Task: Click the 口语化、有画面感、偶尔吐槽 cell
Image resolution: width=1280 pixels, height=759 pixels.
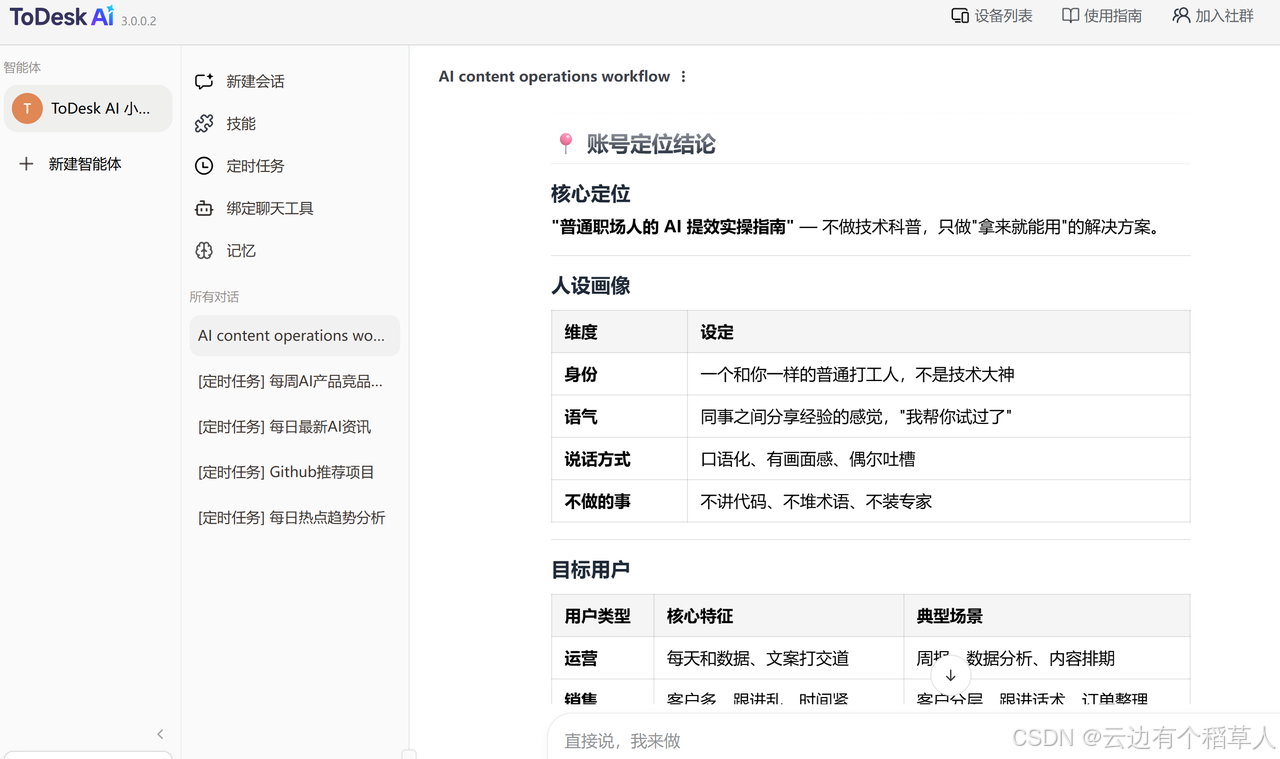Action: [x=938, y=459]
